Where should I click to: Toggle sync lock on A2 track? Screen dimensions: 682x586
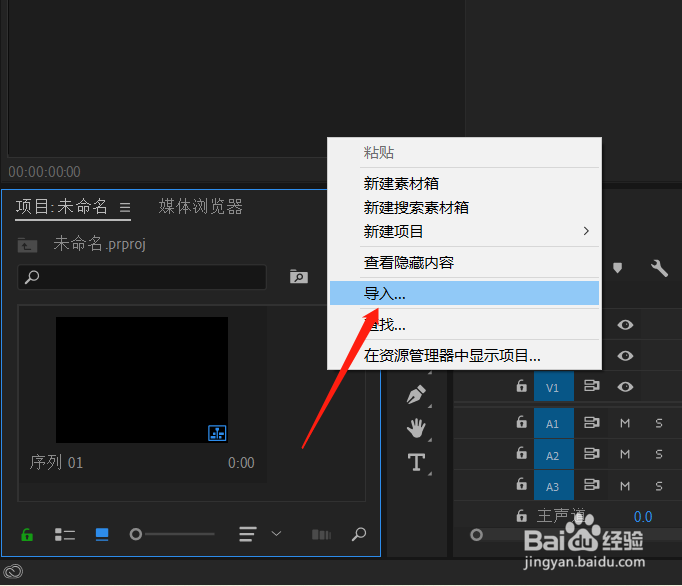tap(592, 454)
